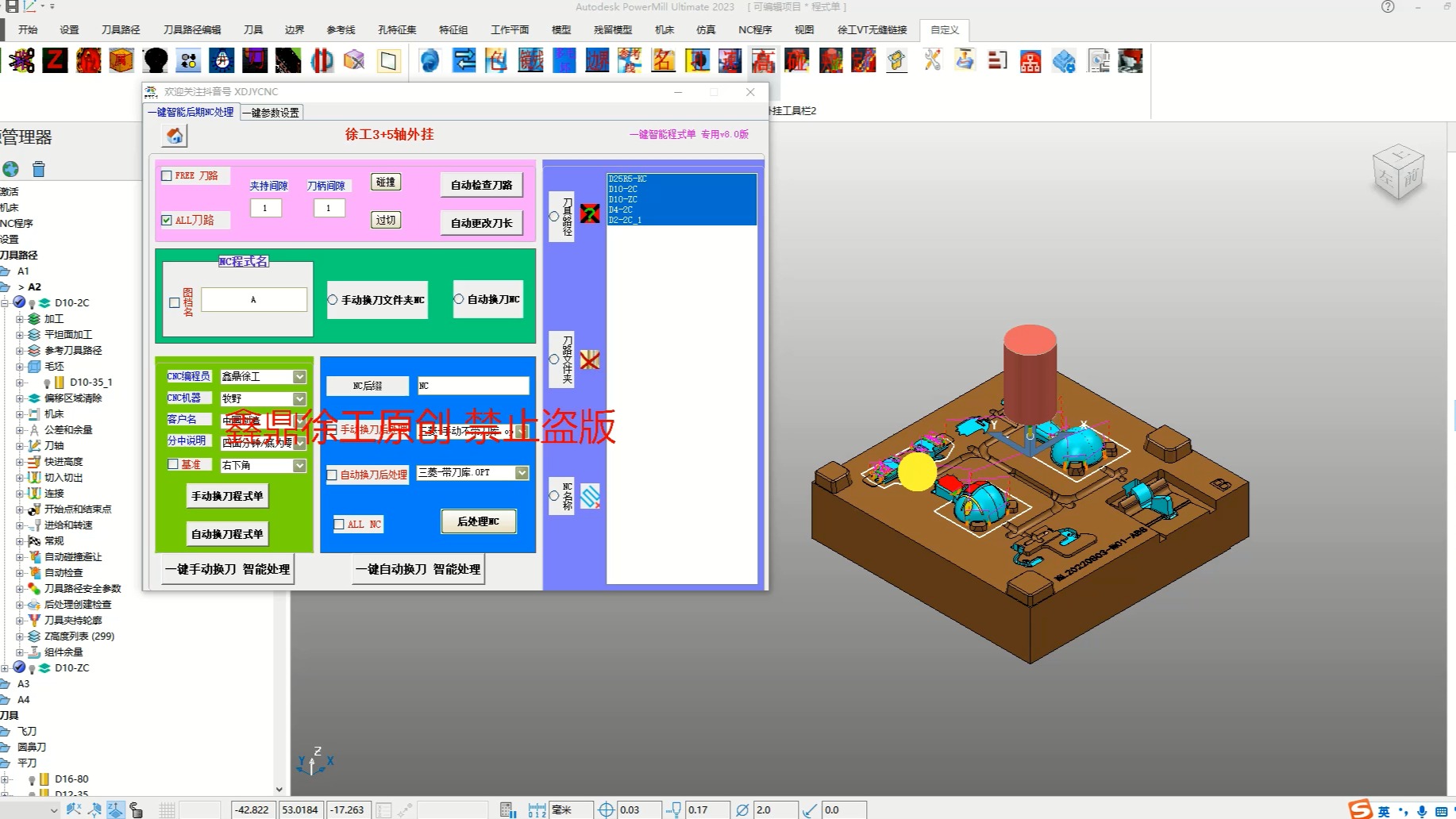Viewport: 1456px width, 819px height.
Task: Click the orange cube toolbar icon
Action: [x=121, y=60]
